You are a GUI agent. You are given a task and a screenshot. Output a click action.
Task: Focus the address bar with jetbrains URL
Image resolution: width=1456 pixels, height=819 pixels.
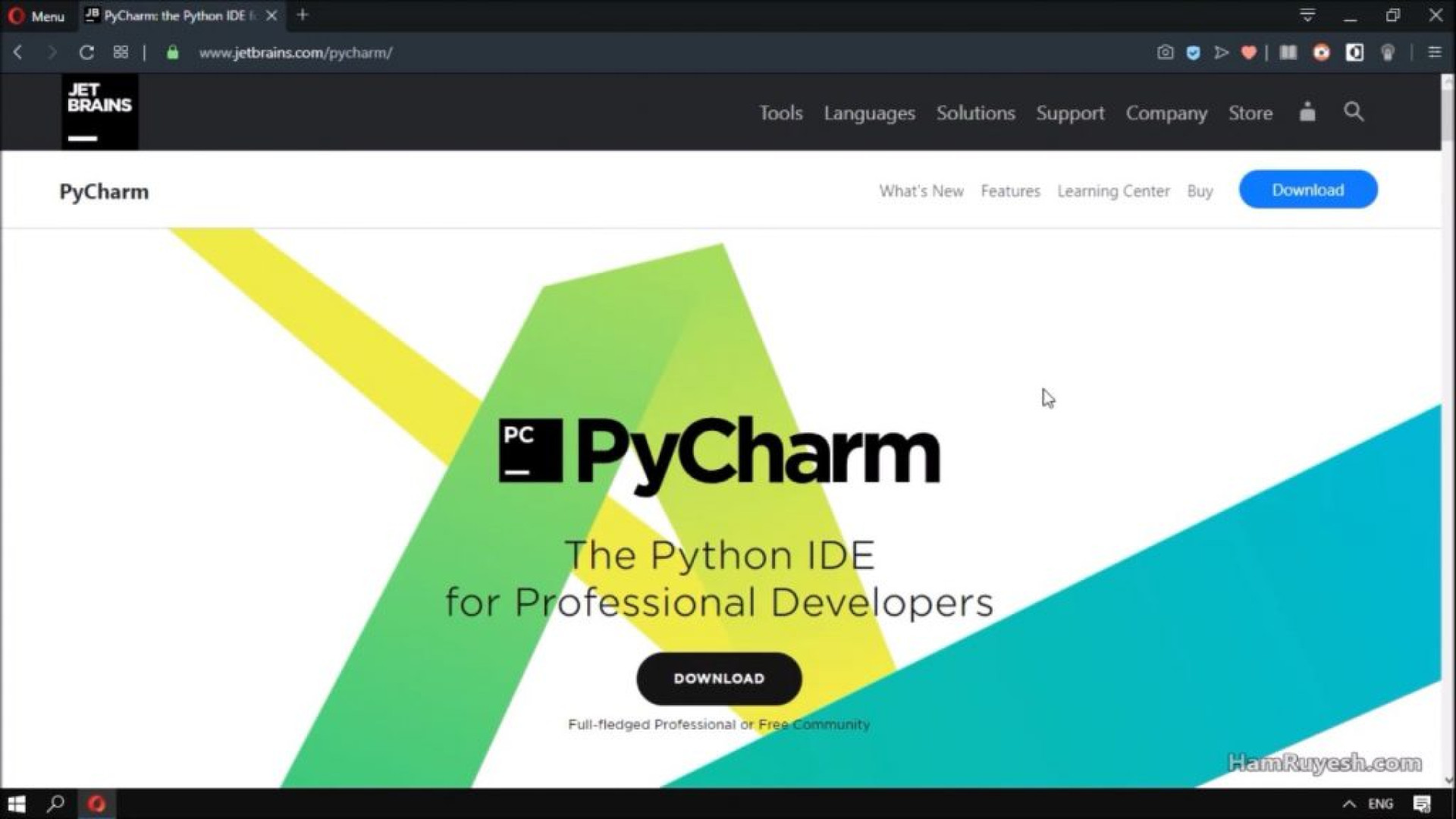pyautogui.click(x=296, y=53)
